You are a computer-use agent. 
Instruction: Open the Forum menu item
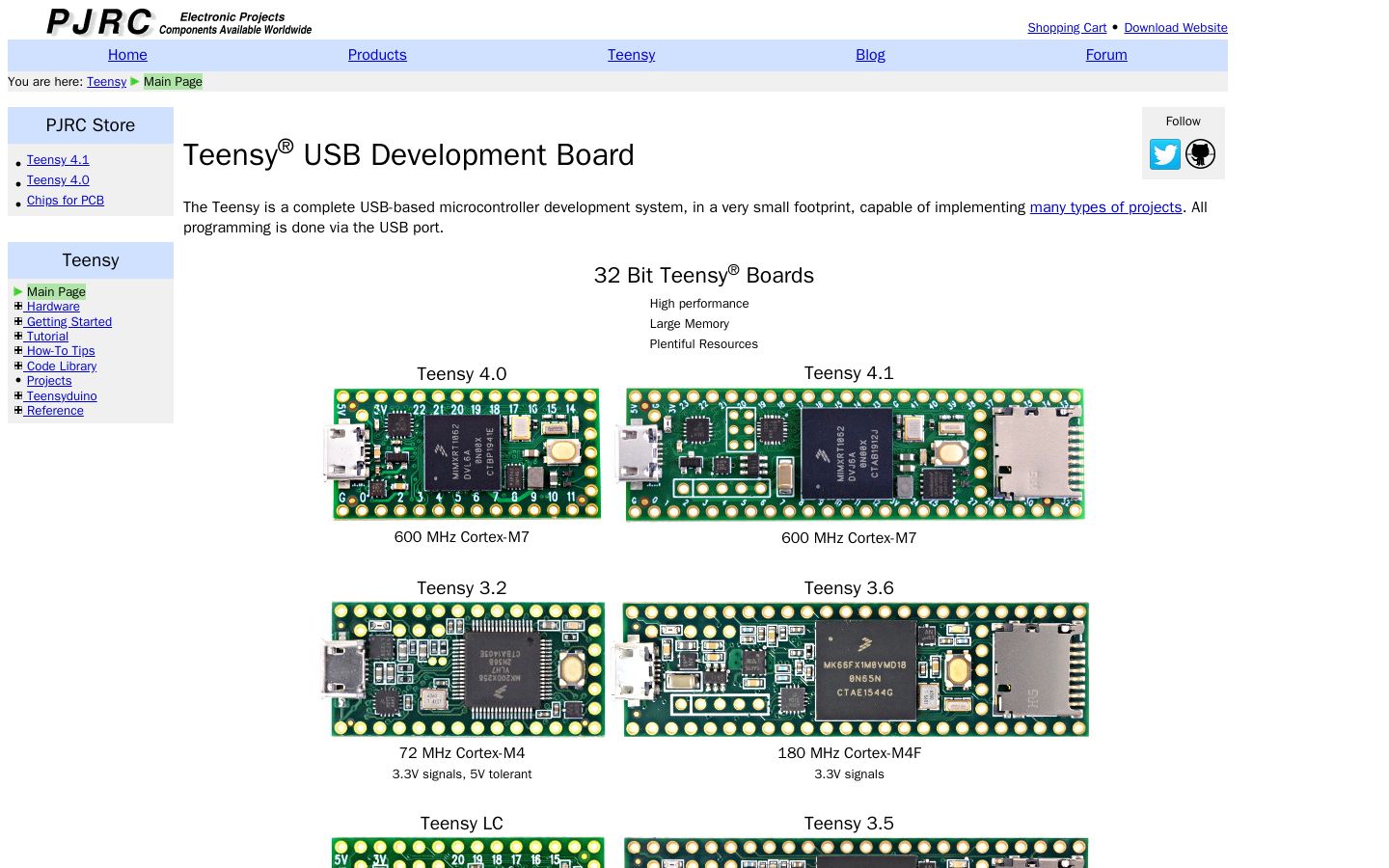point(1106,55)
